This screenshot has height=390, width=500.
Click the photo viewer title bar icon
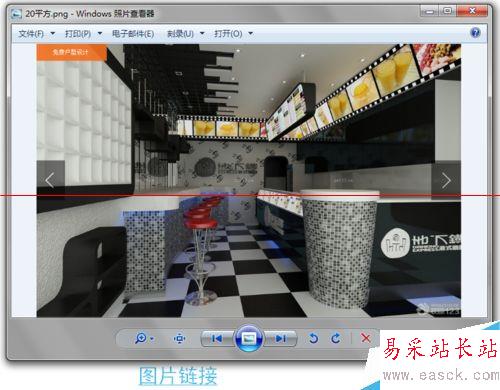[16, 14]
